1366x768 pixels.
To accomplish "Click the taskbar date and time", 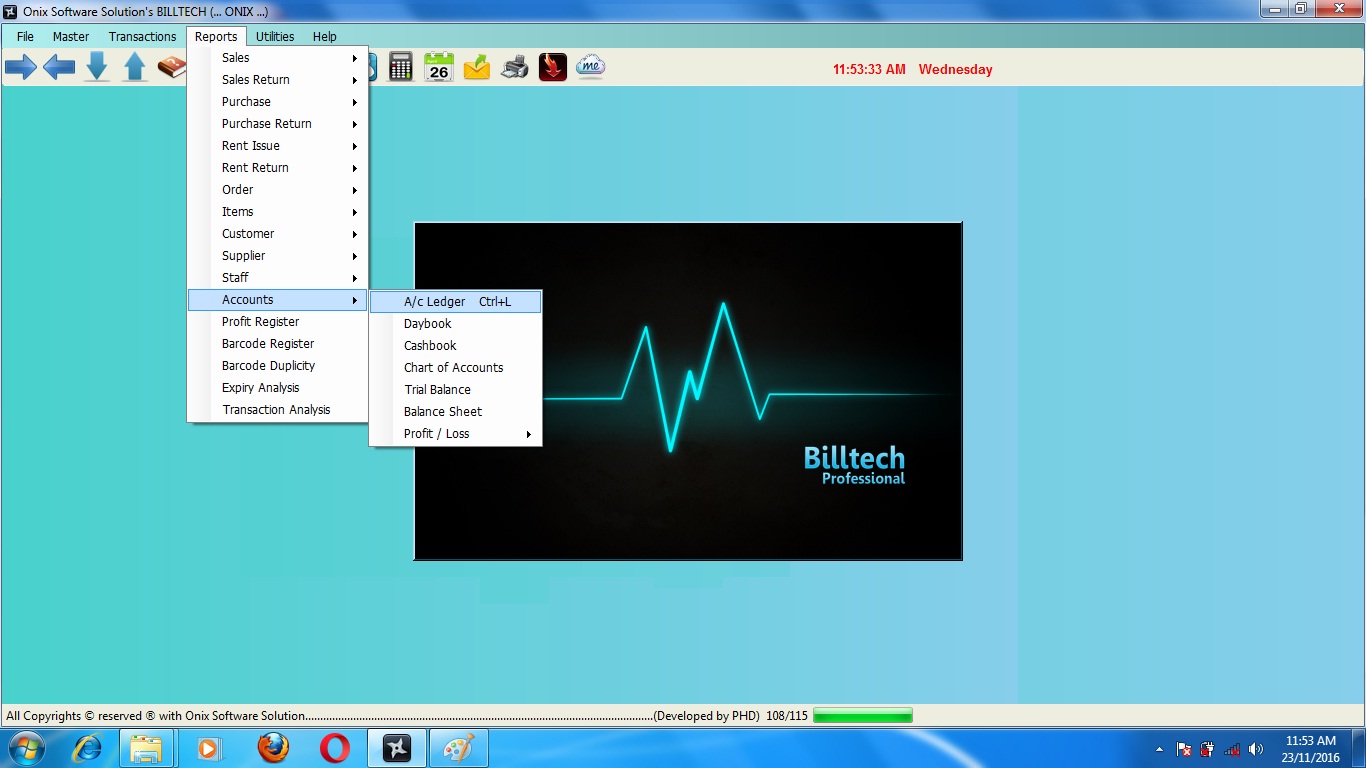I will pos(1311,749).
